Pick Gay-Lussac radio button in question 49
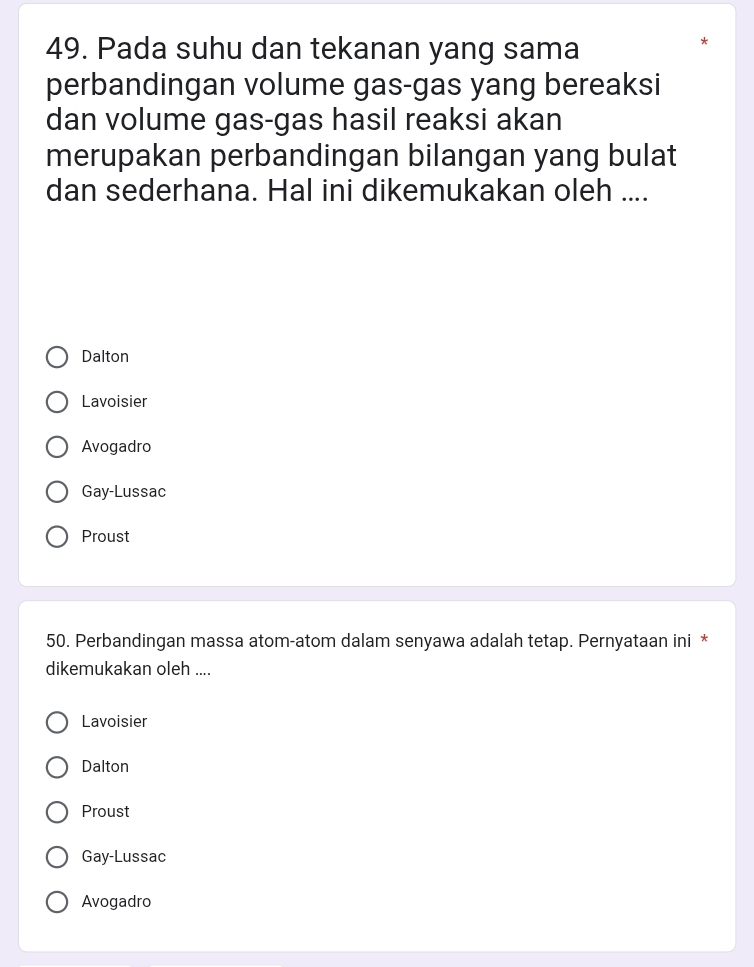The height and width of the screenshot is (967, 754). [x=58, y=492]
